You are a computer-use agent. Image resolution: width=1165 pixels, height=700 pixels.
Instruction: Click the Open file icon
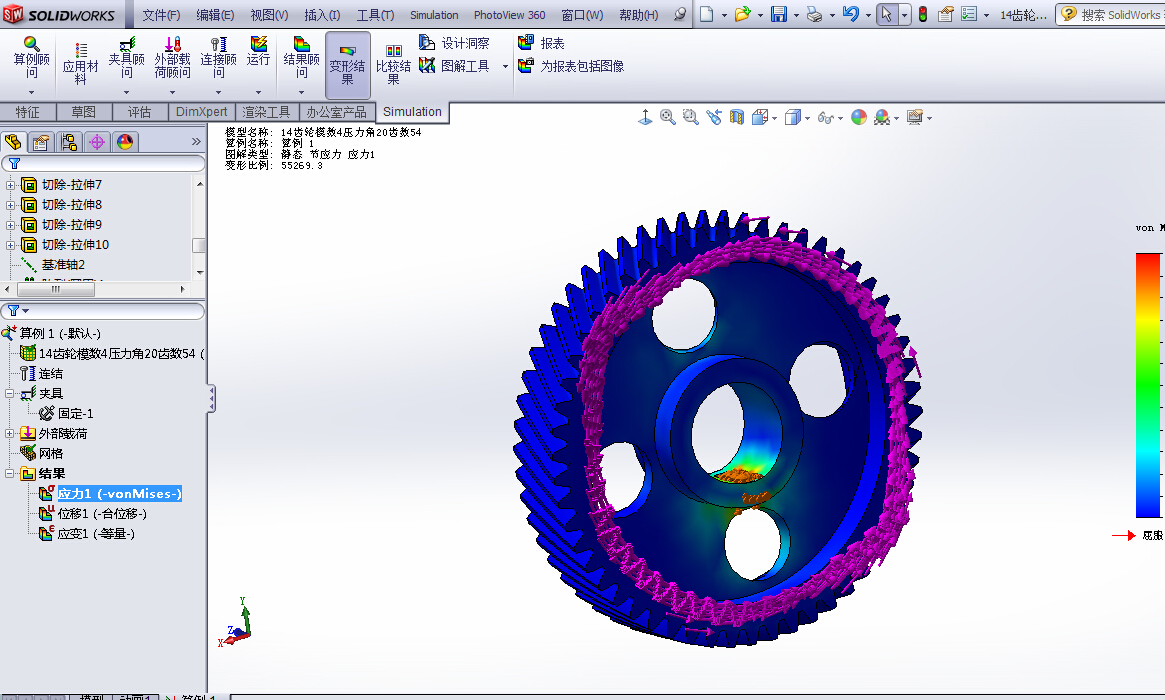[741, 14]
